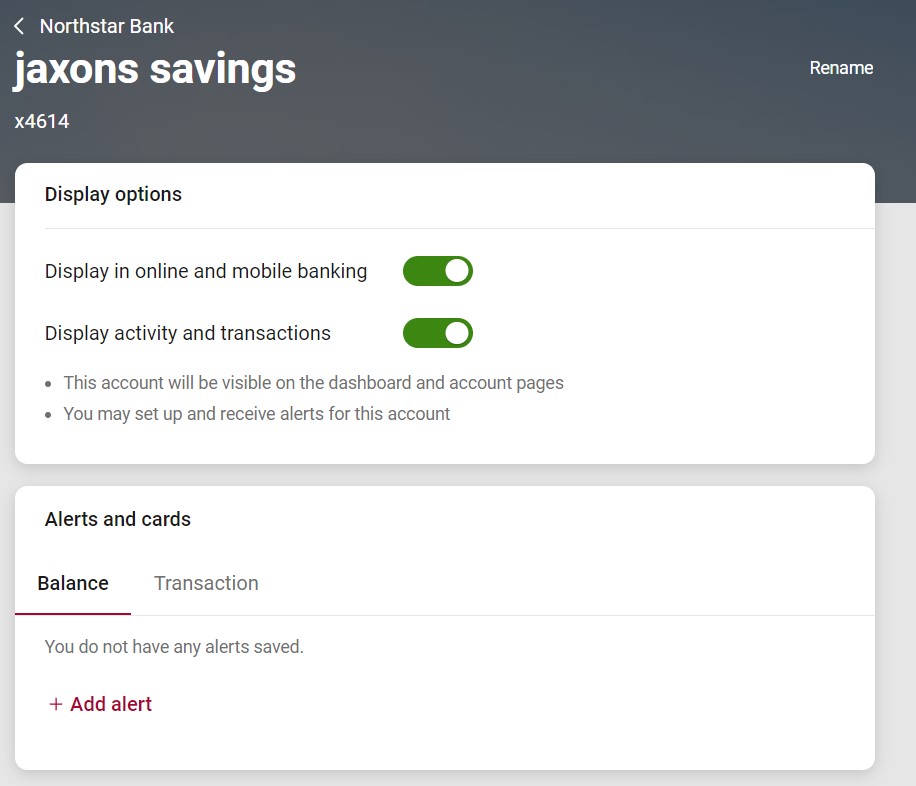Click the plus icon beside Add alert

pos(56,704)
